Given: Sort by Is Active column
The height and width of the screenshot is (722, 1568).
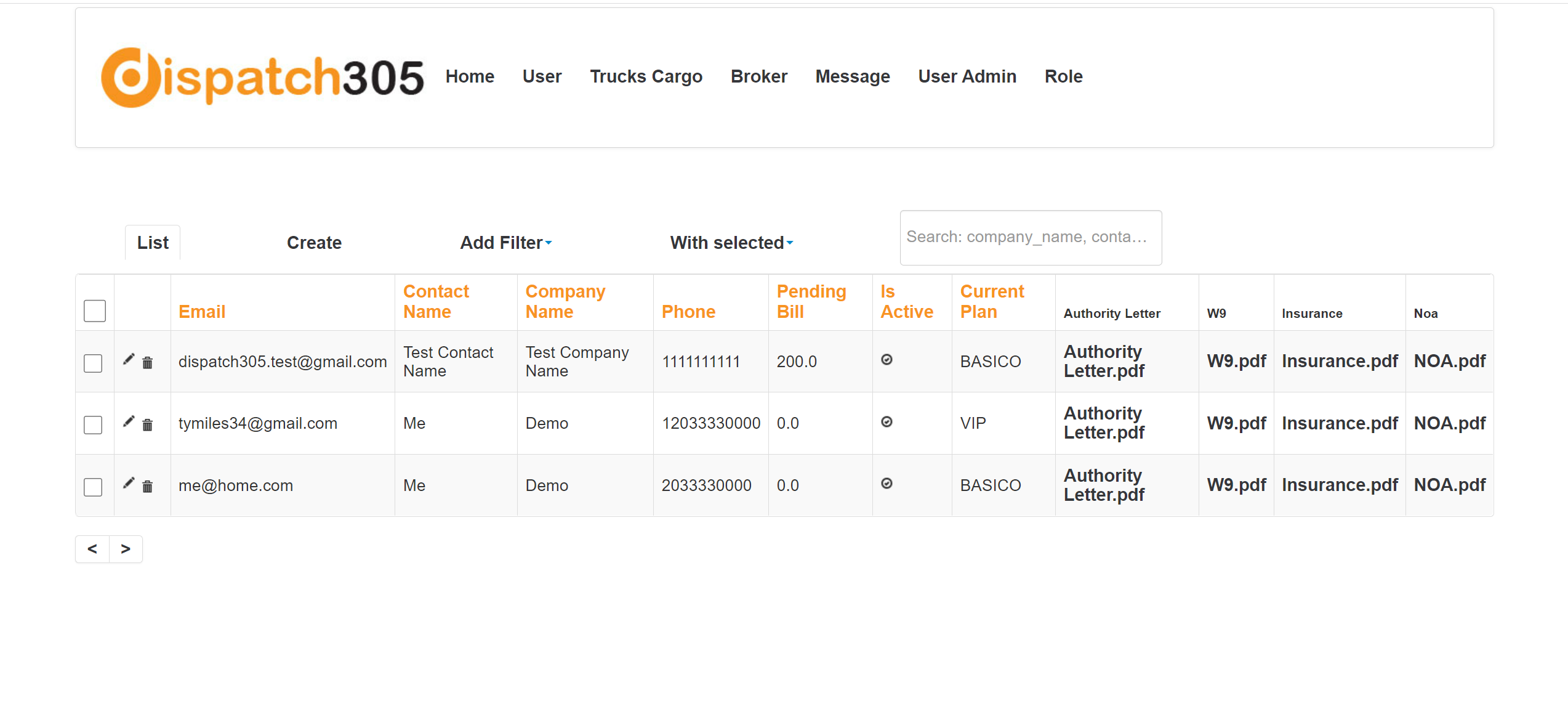Looking at the screenshot, I should [x=907, y=301].
